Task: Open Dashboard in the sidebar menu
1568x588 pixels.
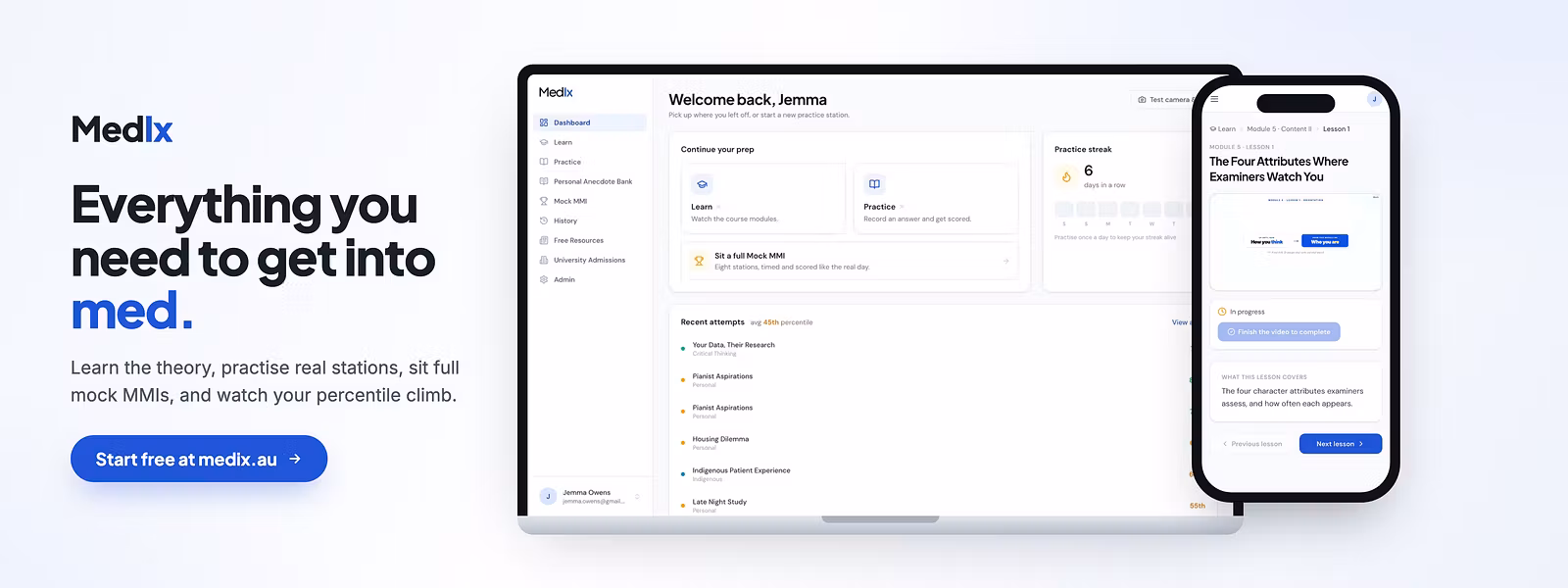Action: (x=590, y=122)
